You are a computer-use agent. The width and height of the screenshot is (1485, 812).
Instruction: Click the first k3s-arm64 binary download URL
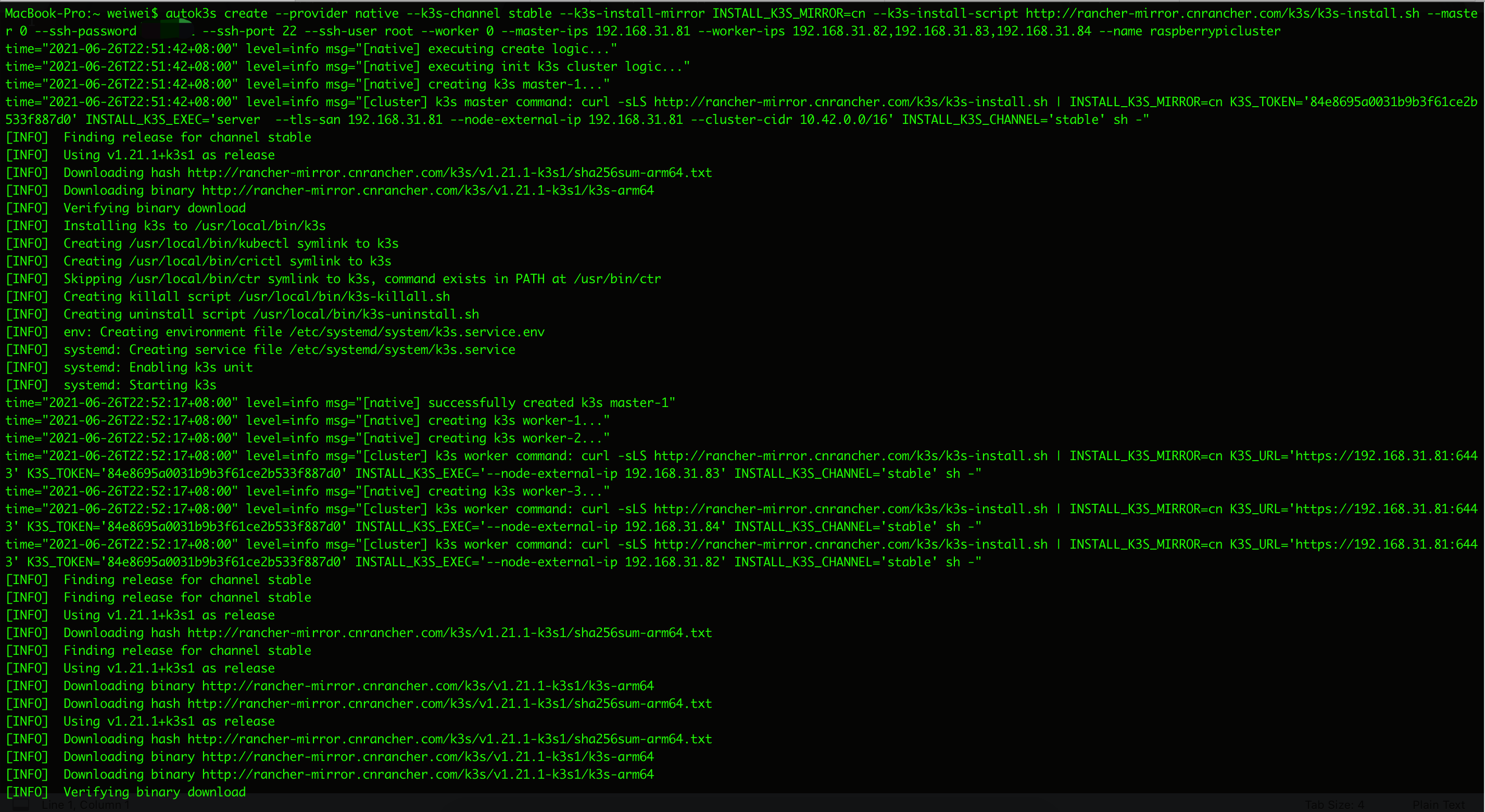428,190
